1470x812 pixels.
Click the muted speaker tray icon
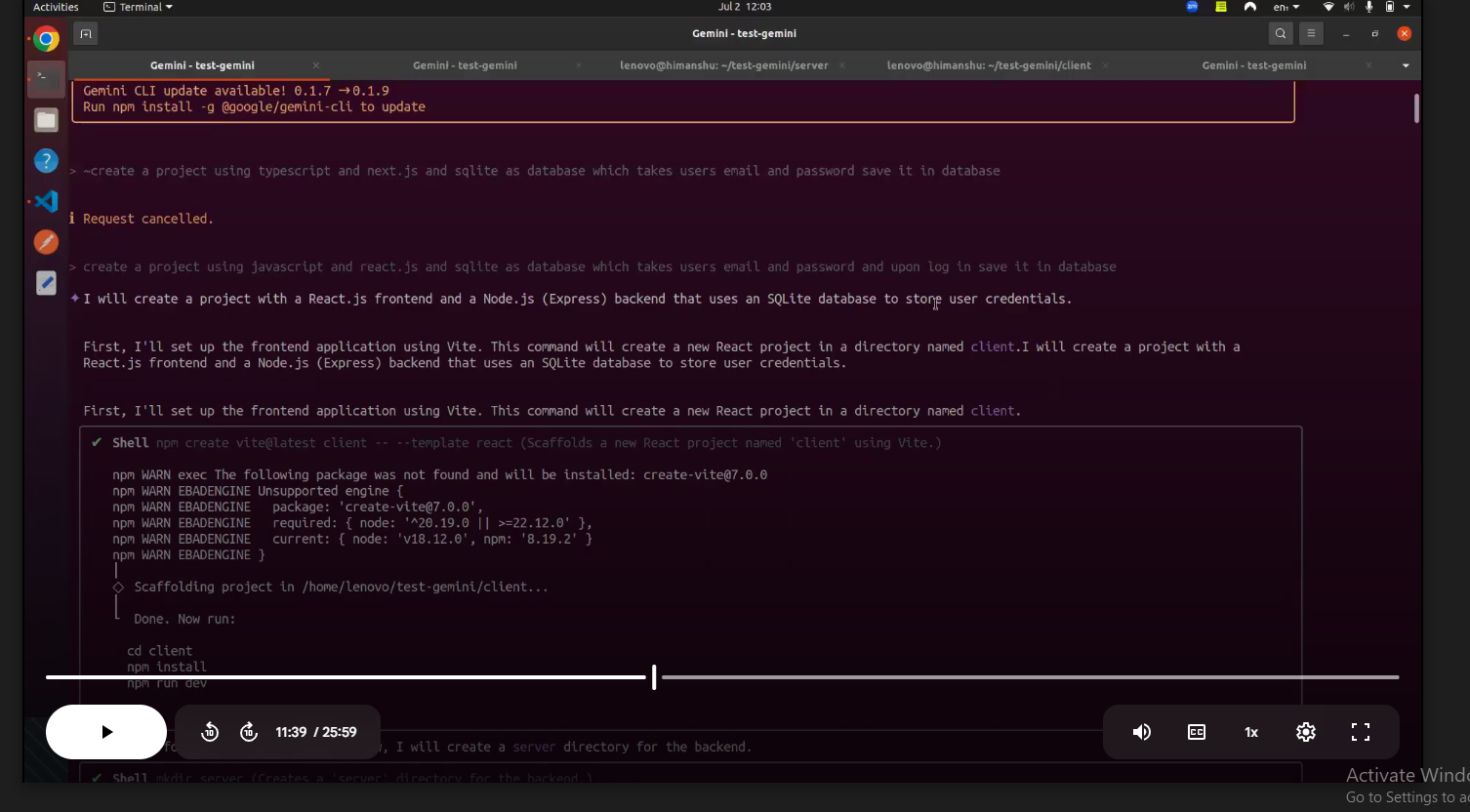[x=1349, y=7]
